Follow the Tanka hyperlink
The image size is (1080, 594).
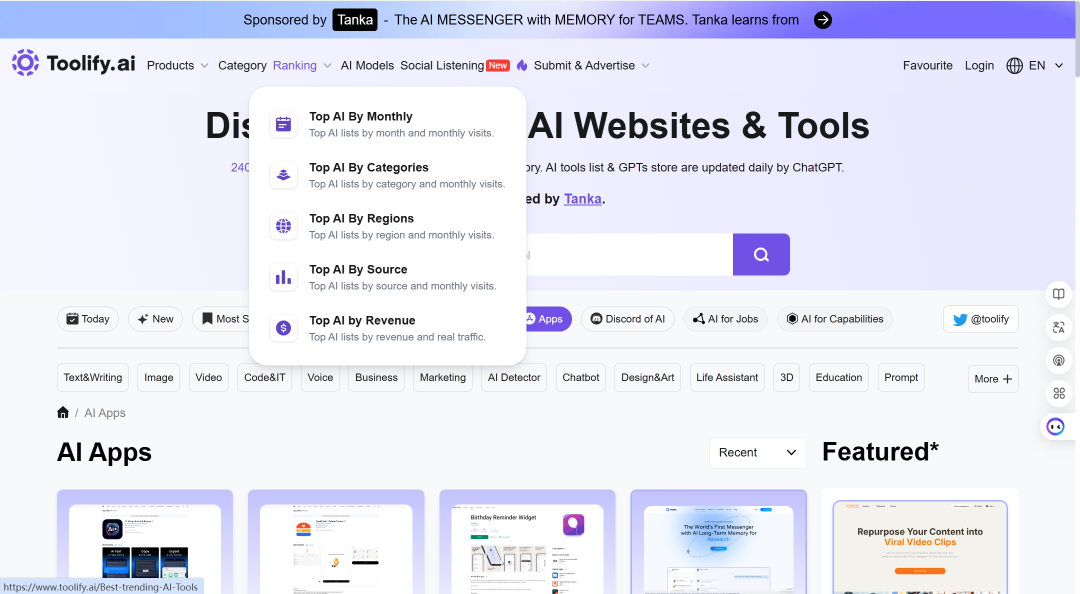pyautogui.click(x=583, y=199)
